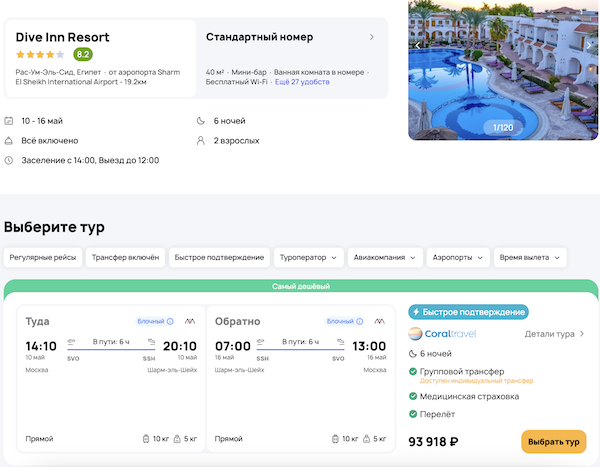Toggle the Быстрое подтверждение filter chip
The height and width of the screenshot is (467, 600).
tap(219, 257)
